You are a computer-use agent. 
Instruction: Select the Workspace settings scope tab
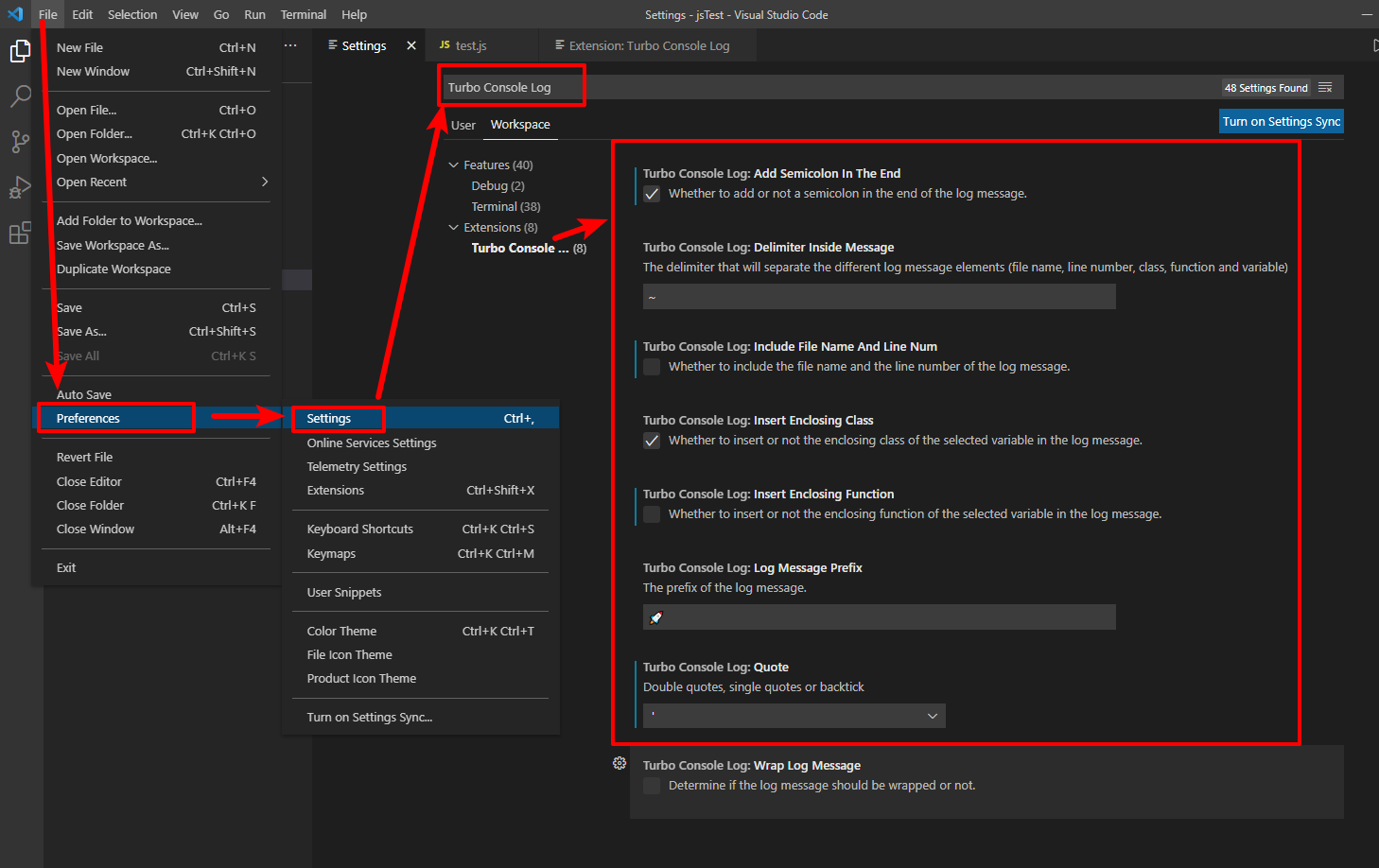[x=520, y=125]
